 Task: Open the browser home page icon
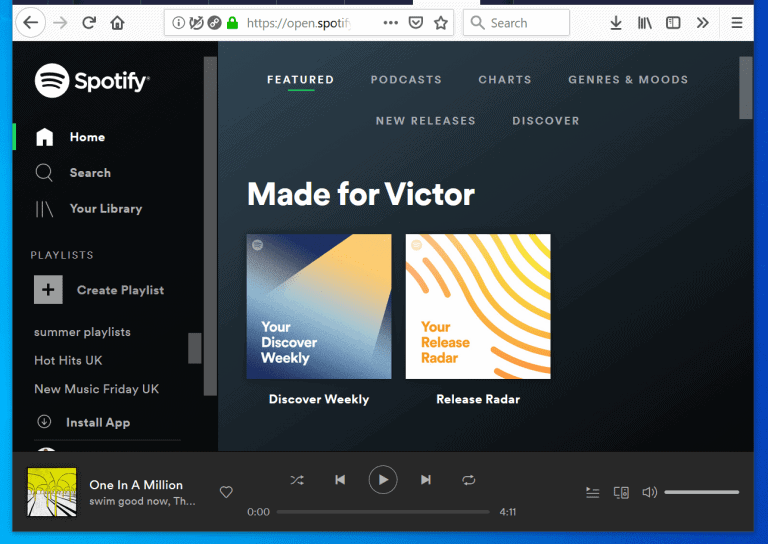point(118,23)
